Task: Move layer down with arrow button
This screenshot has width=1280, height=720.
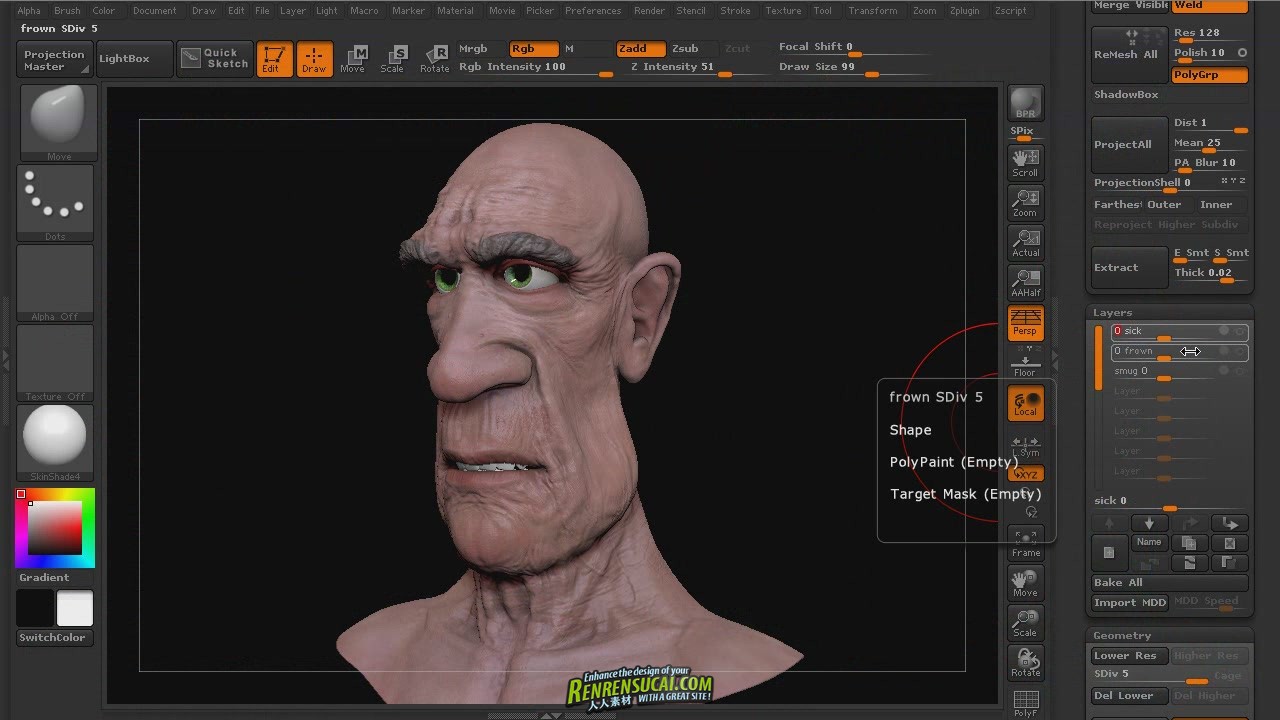Action: 1149,523
